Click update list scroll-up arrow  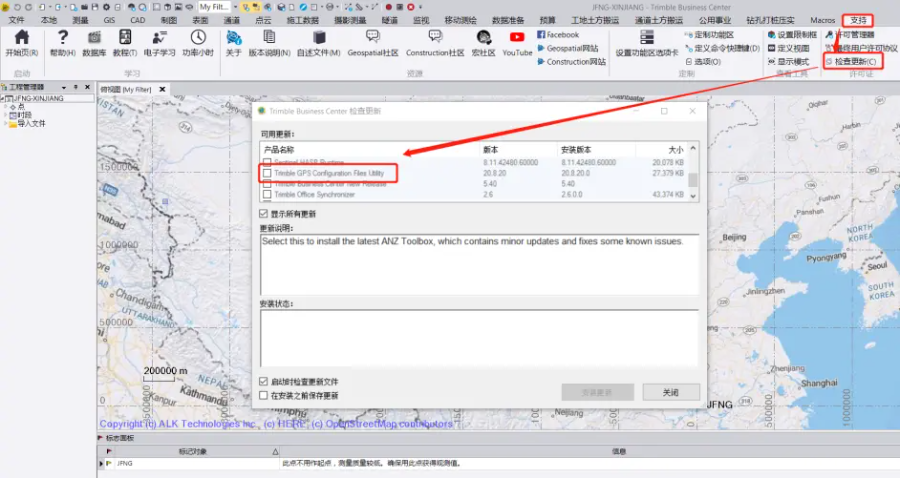(693, 149)
